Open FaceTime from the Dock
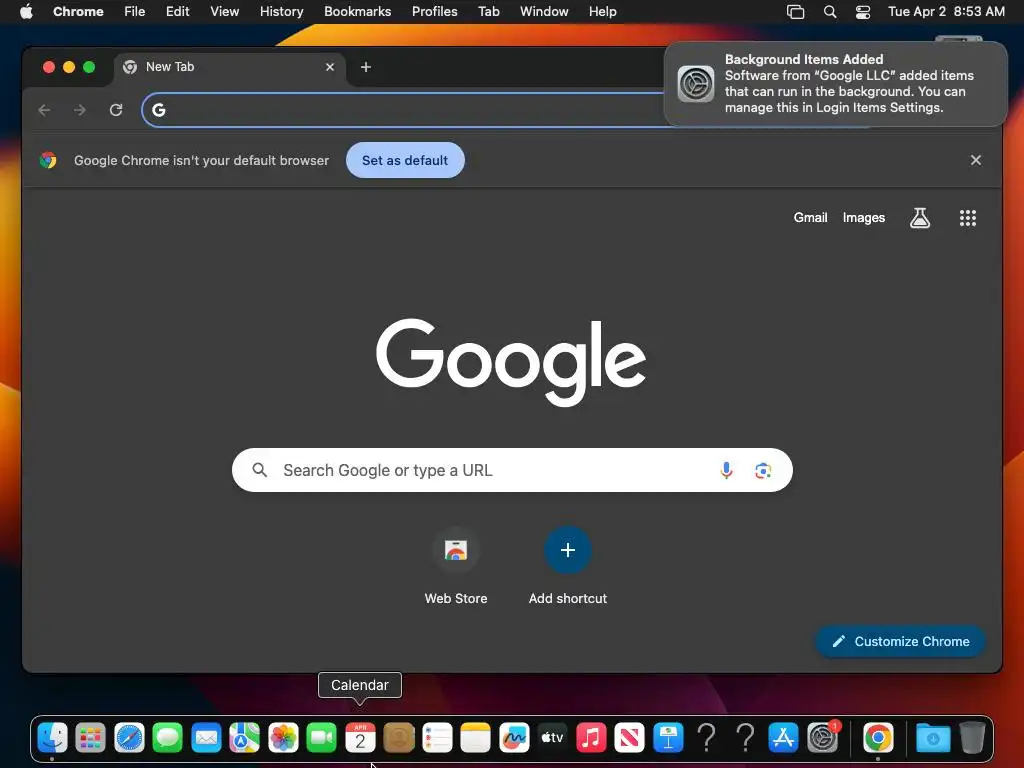The height and width of the screenshot is (768, 1024). [x=321, y=738]
